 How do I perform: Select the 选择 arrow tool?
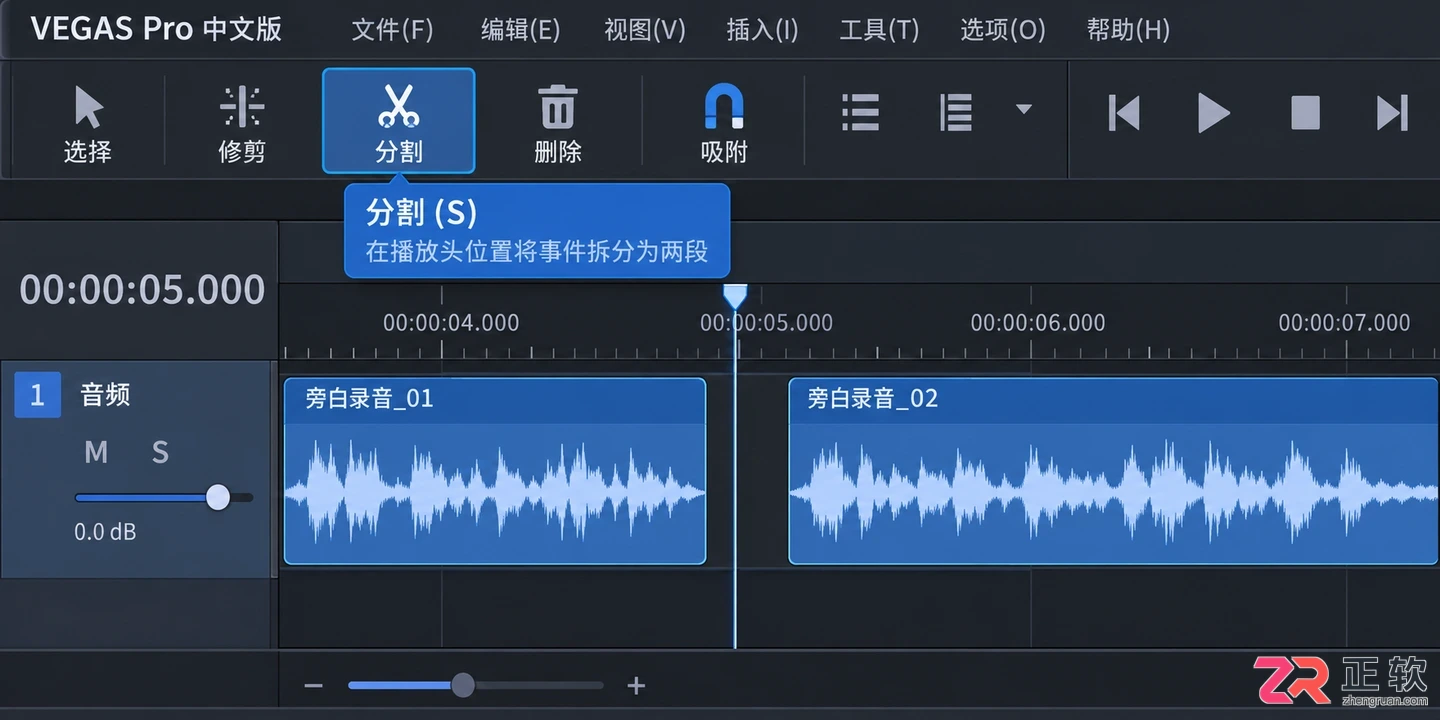(88, 123)
